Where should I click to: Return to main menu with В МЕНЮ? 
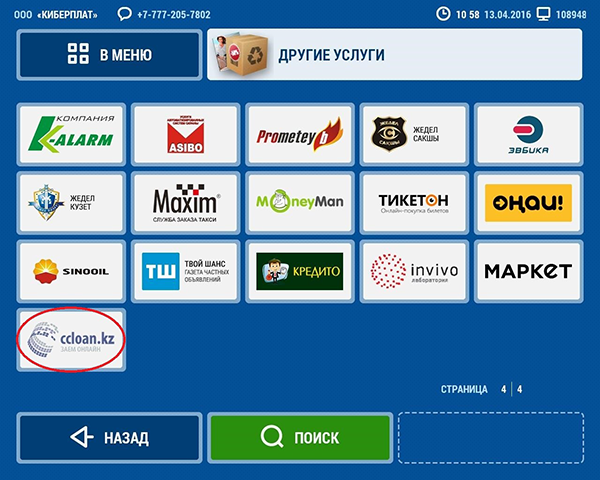(x=109, y=55)
